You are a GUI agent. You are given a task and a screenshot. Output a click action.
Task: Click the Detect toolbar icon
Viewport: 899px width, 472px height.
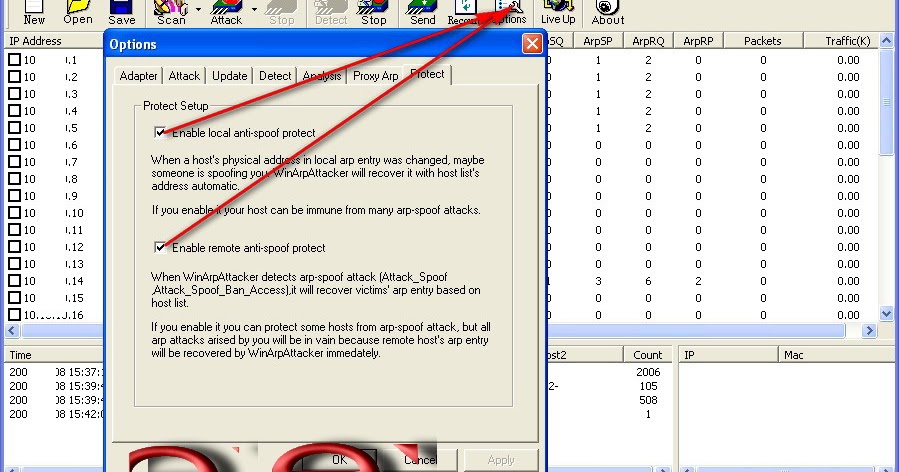click(x=331, y=13)
